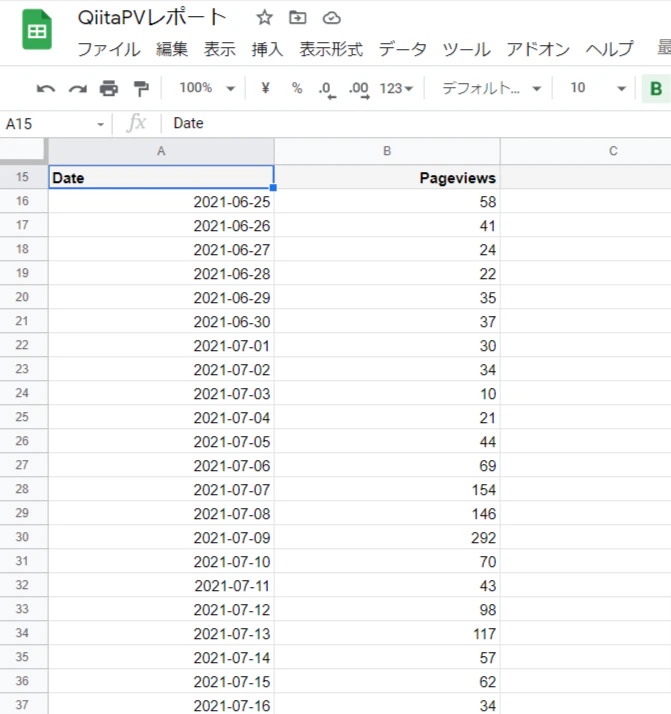Select cell with date 2021-06-28
This screenshot has width=671, height=714.
(161, 273)
